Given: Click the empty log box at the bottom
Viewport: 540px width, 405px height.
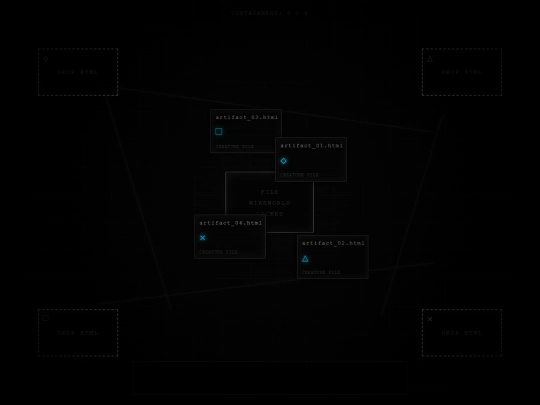Looking at the screenshot, I should [x=270, y=378].
